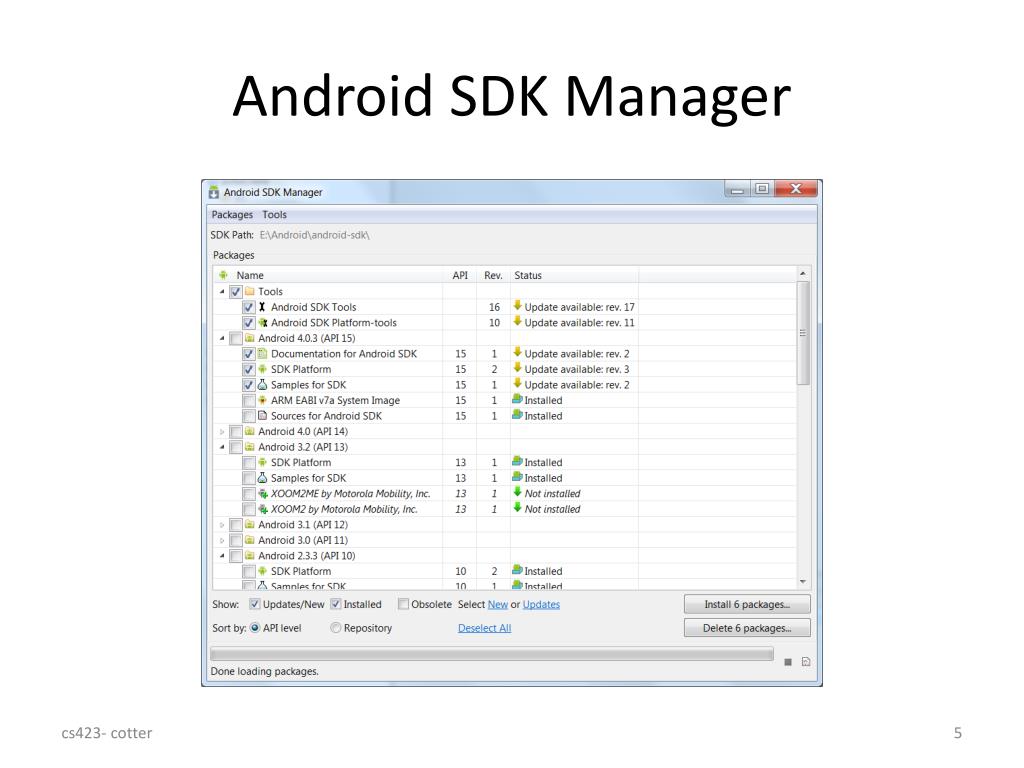Click the New selection link
The image size is (1024, 768).
point(498,604)
